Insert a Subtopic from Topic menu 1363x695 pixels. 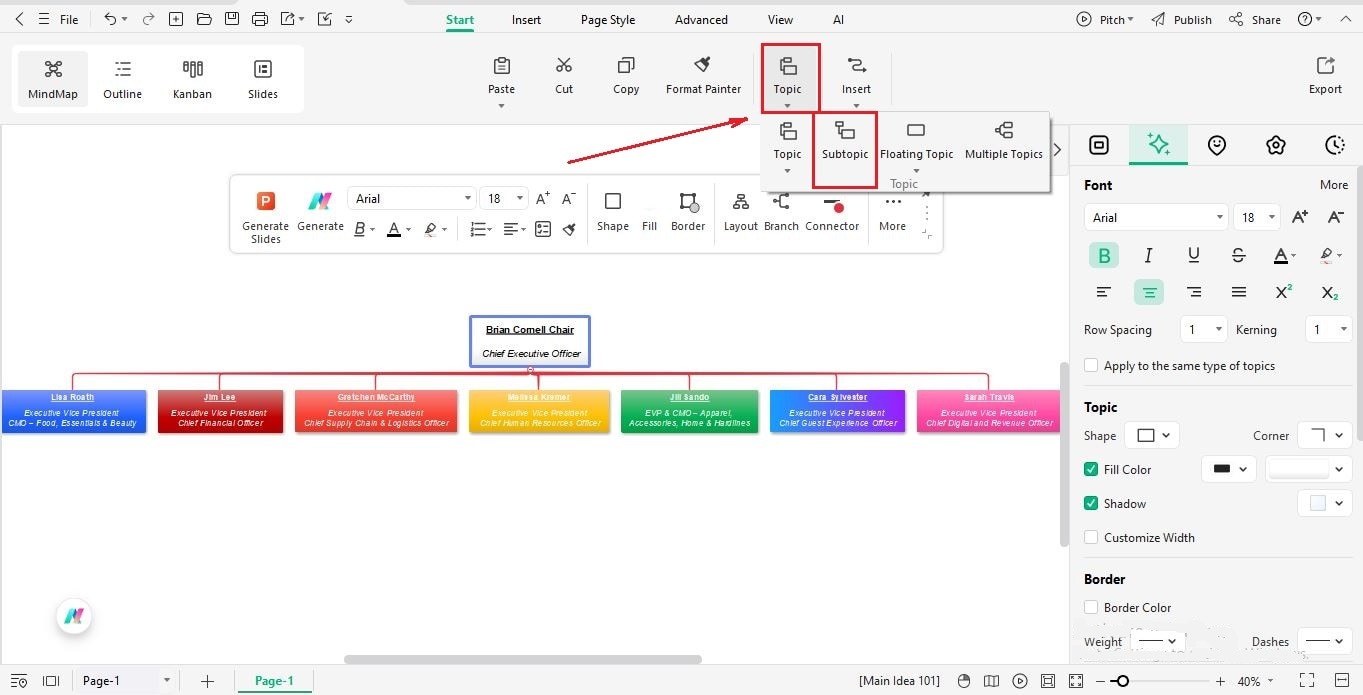[x=845, y=140]
